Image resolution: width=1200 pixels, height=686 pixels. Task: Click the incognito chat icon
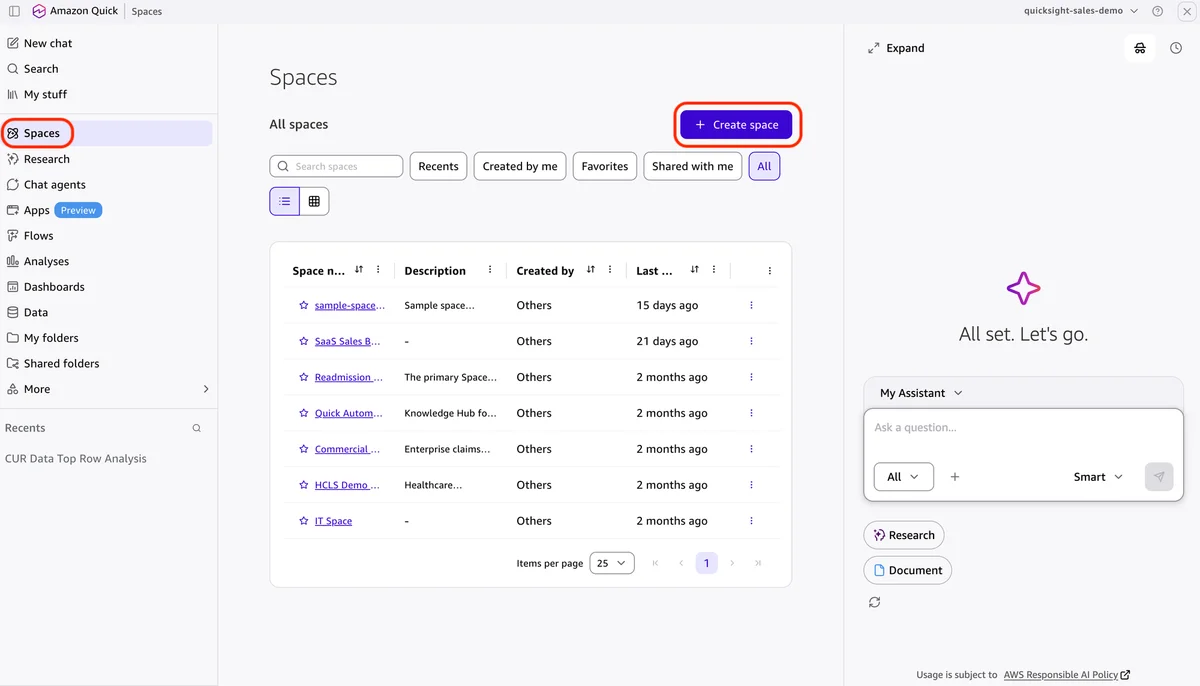[x=1140, y=48]
